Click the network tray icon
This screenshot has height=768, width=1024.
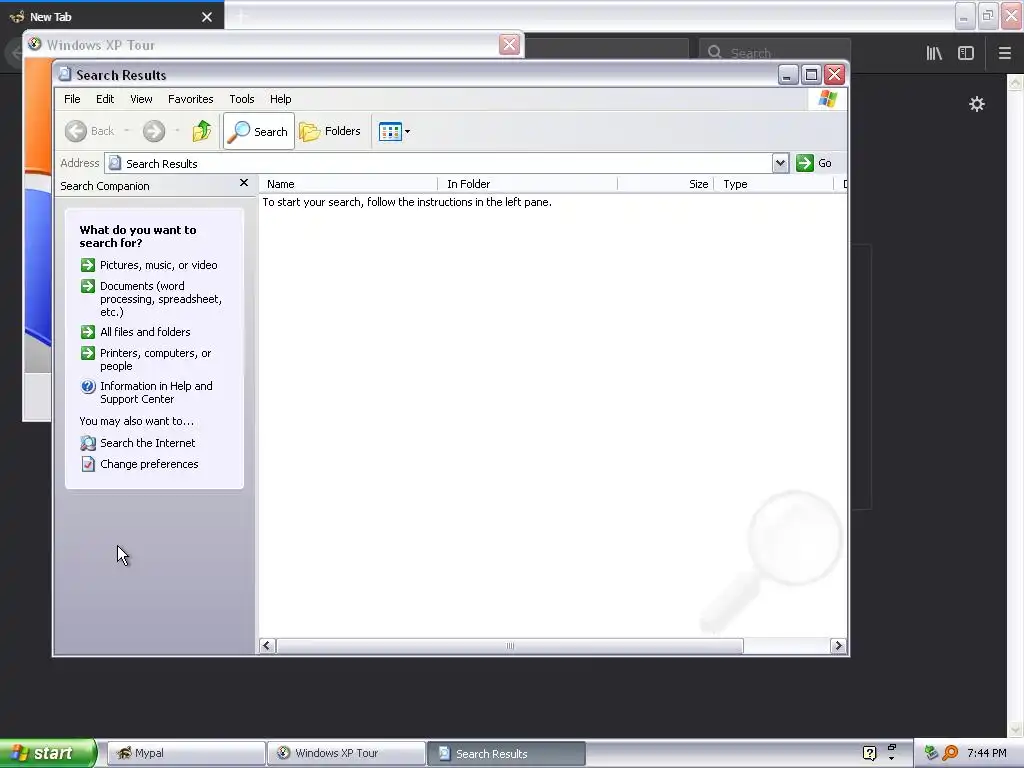coord(931,753)
